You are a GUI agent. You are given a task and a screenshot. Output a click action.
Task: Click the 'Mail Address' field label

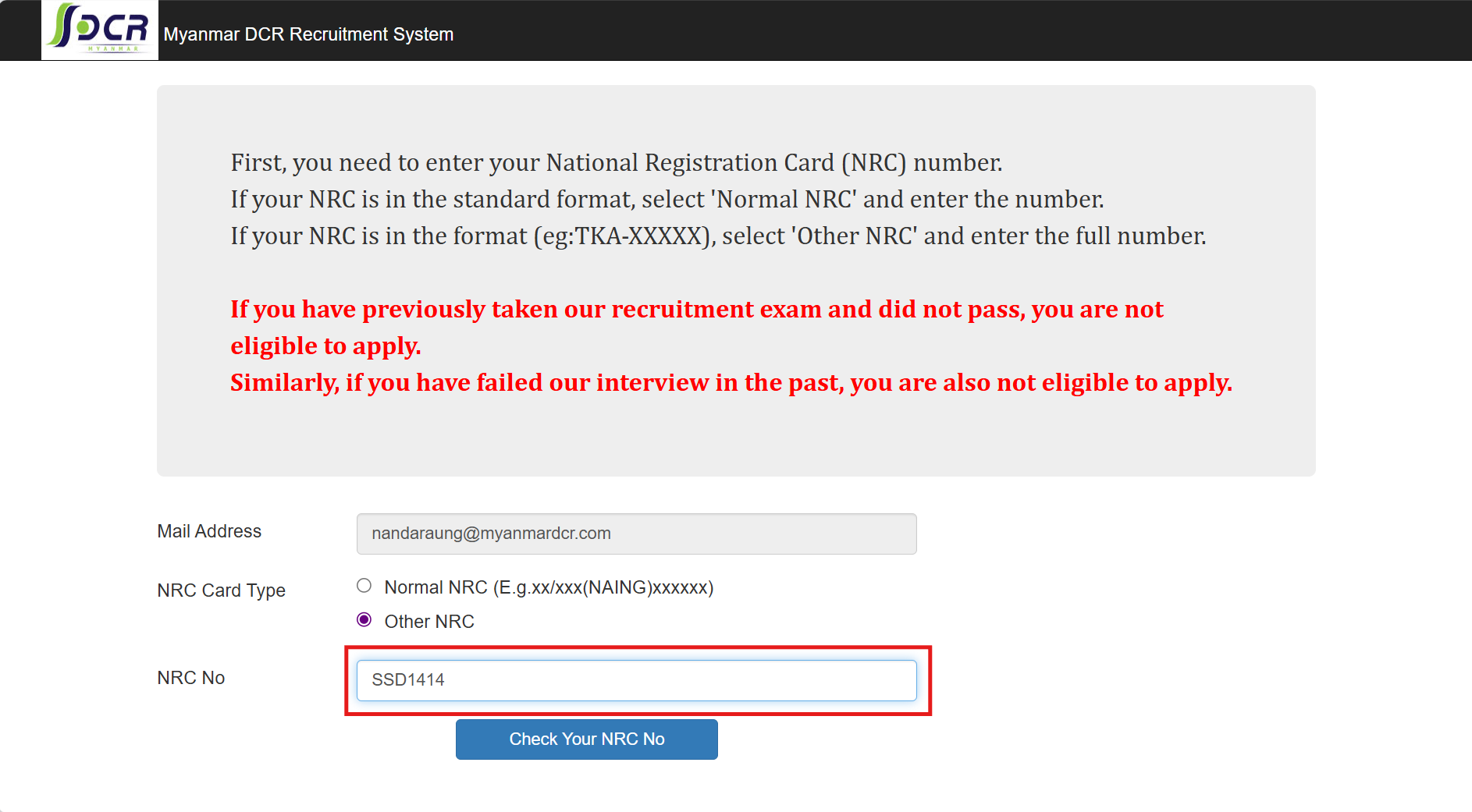tap(209, 531)
